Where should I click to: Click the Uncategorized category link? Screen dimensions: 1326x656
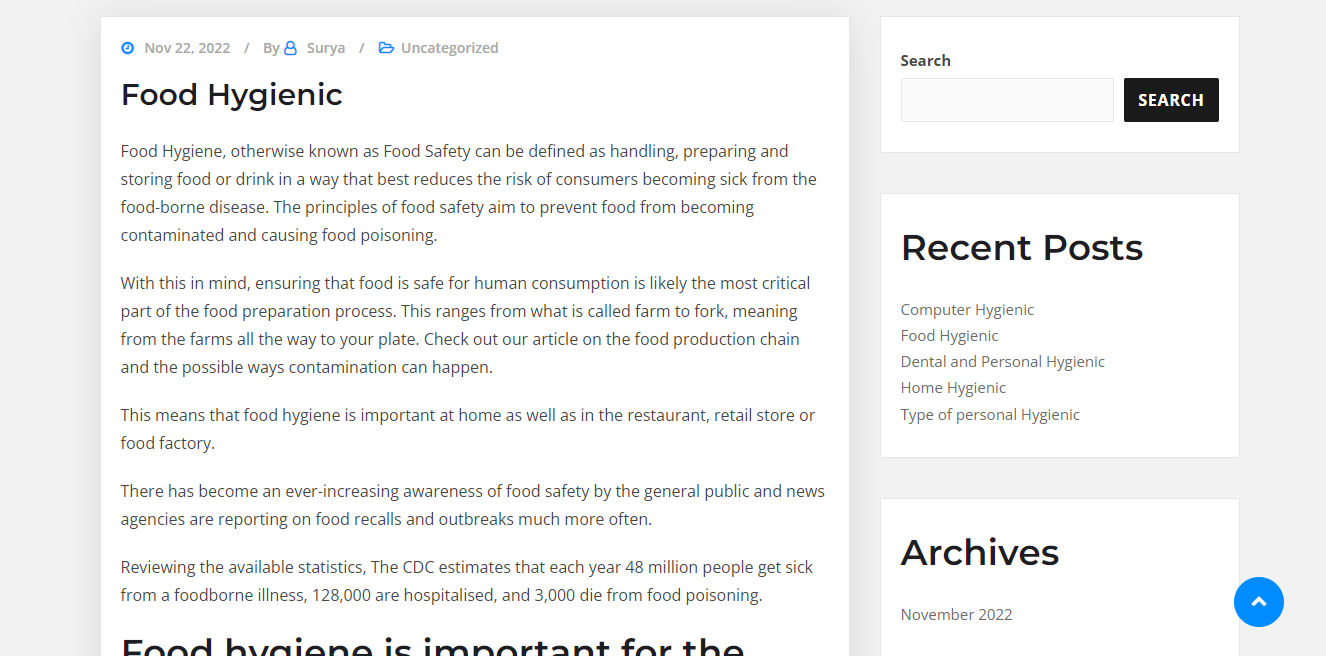coord(449,47)
